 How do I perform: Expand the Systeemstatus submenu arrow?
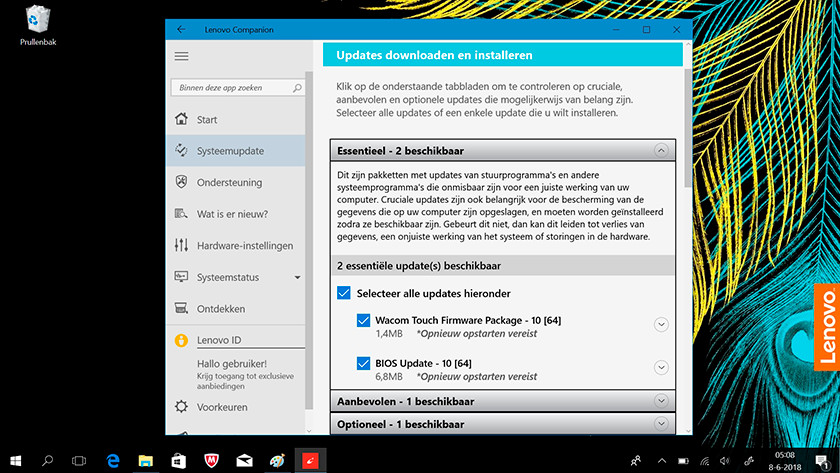coord(297,277)
